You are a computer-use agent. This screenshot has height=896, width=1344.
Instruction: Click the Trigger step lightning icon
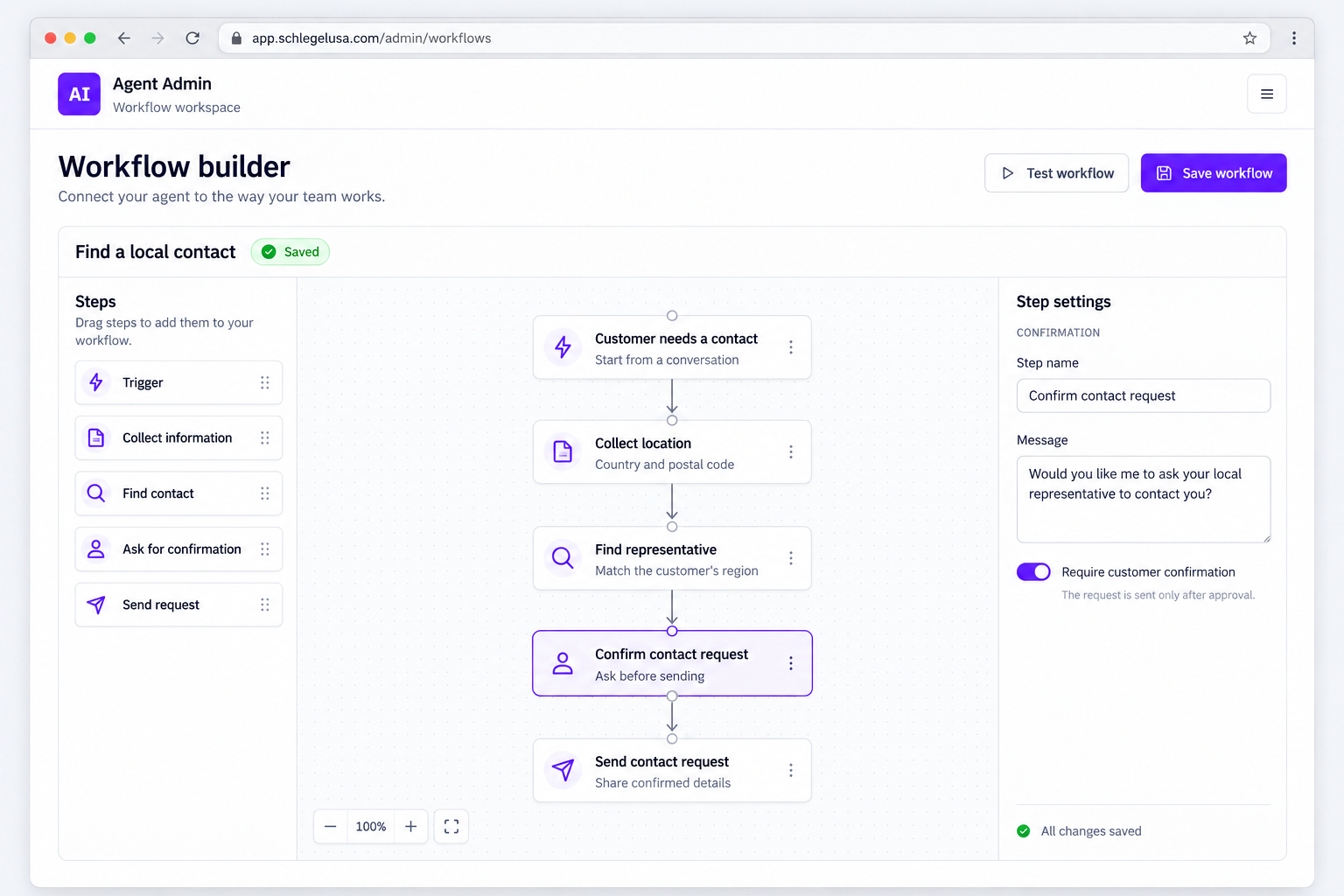click(x=96, y=382)
